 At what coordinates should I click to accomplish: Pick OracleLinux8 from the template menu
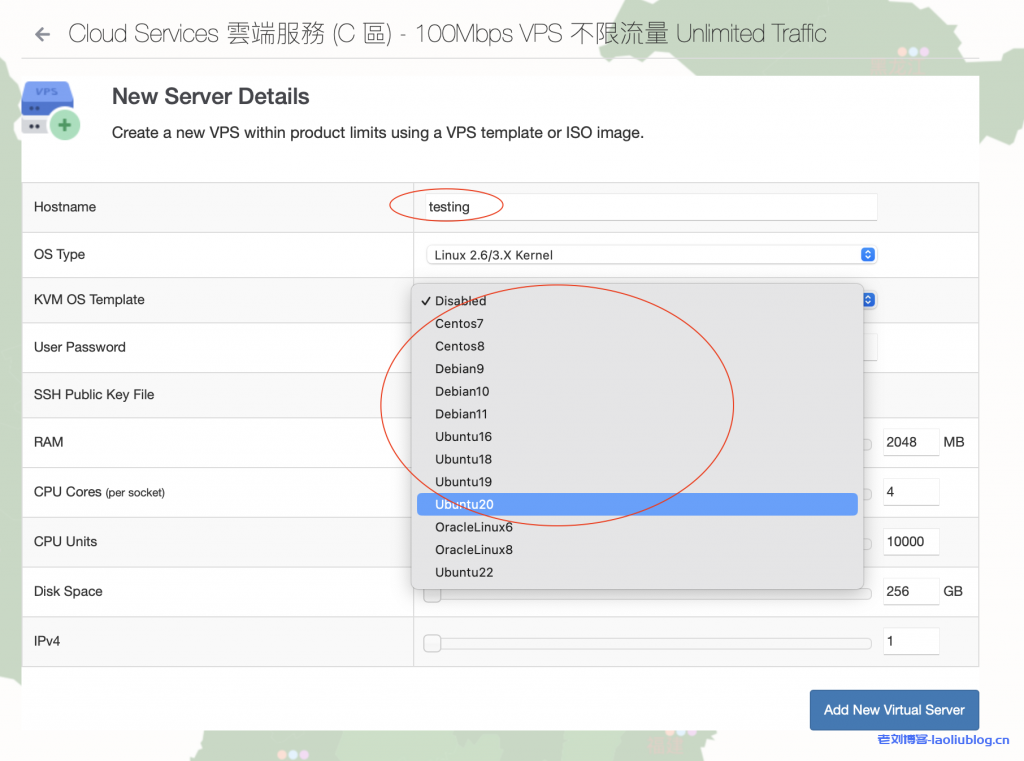click(474, 549)
